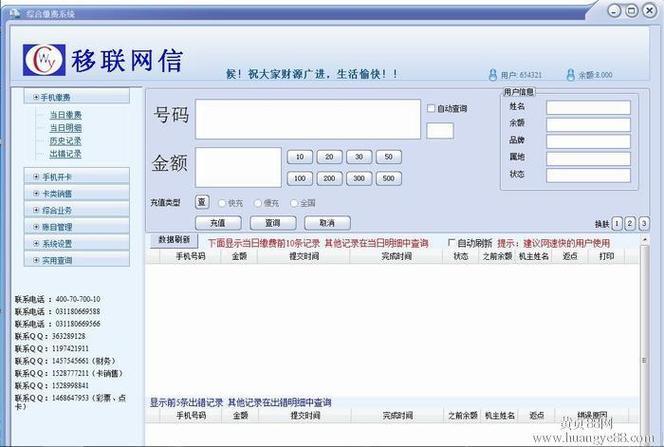This screenshot has height=447, width=664.
Task: Open 当日缴费 in the sidebar
Action: tap(66, 115)
